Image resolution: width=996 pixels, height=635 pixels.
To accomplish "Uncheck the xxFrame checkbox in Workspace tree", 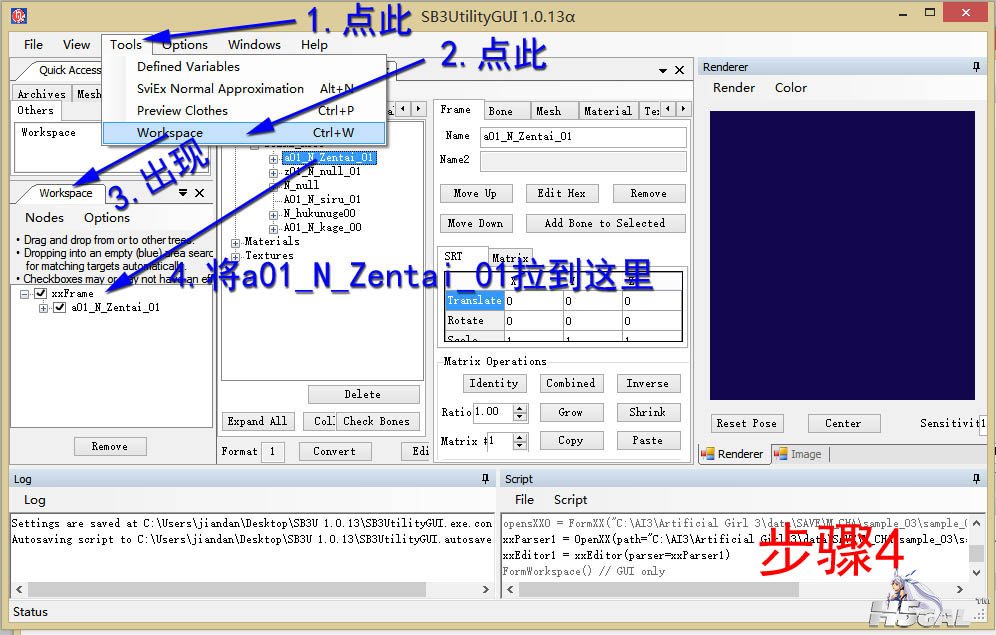I will tap(41, 293).
